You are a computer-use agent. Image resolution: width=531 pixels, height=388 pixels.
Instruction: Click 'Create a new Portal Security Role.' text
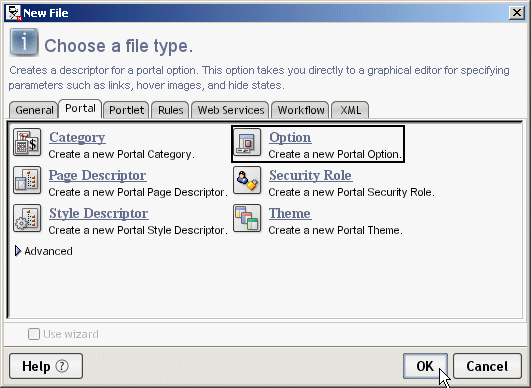(352, 192)
